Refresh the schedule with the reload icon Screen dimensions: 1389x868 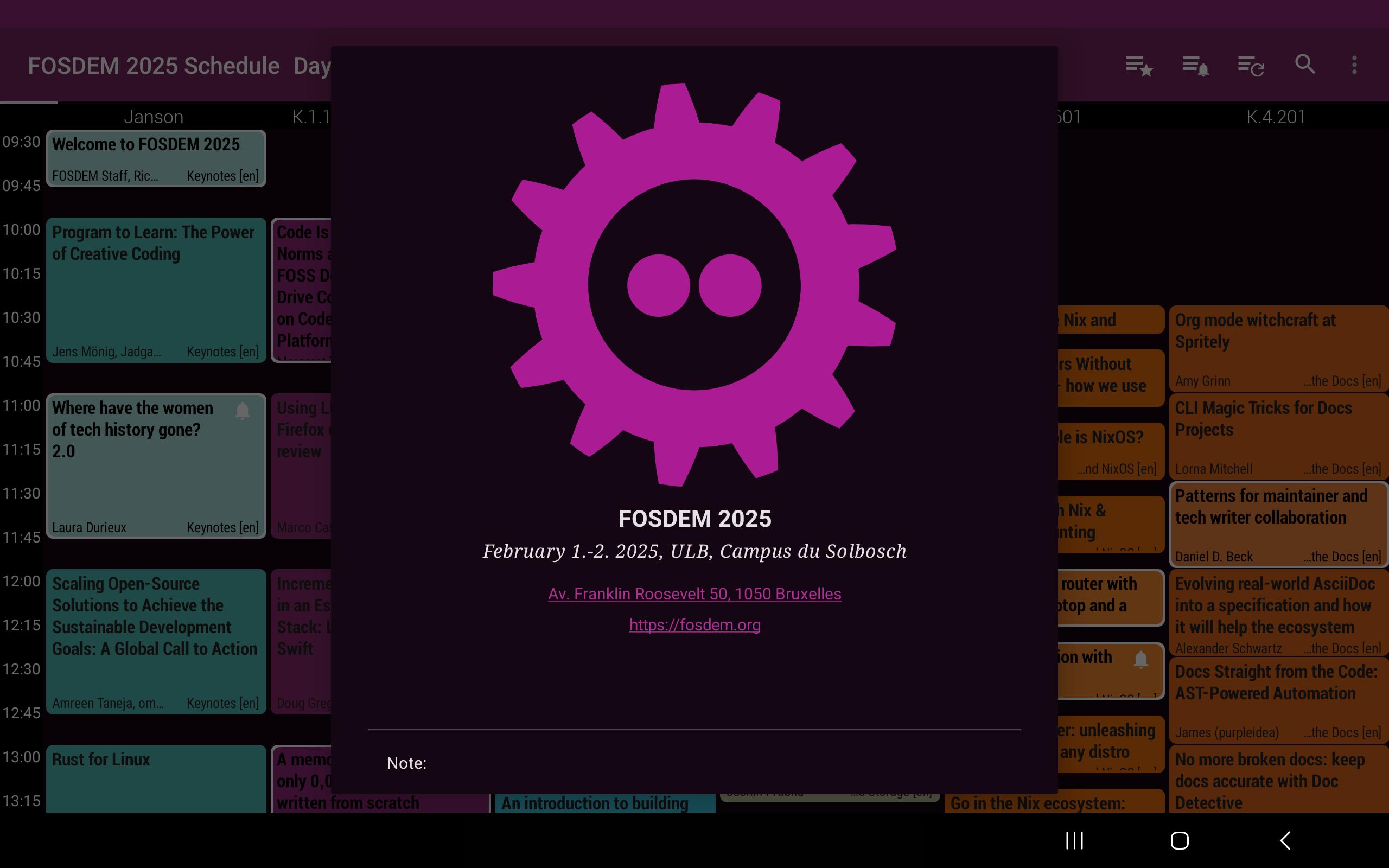pos(1251,66)
